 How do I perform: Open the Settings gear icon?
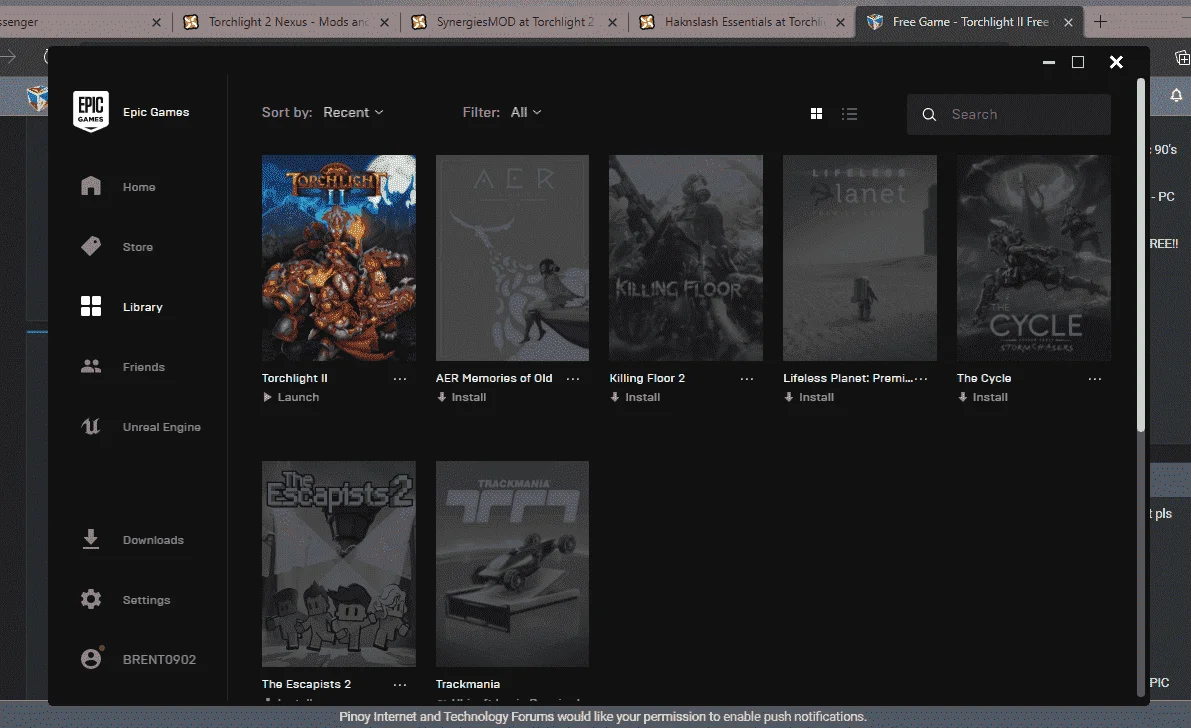point(90,599)
